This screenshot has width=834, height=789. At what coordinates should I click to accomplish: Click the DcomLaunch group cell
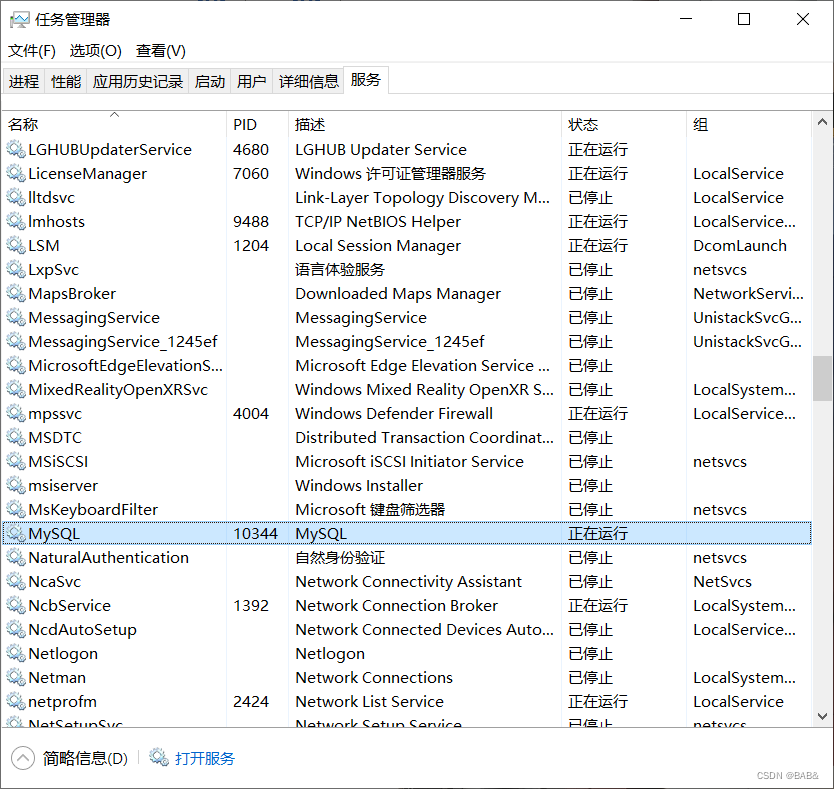[740, 245]
